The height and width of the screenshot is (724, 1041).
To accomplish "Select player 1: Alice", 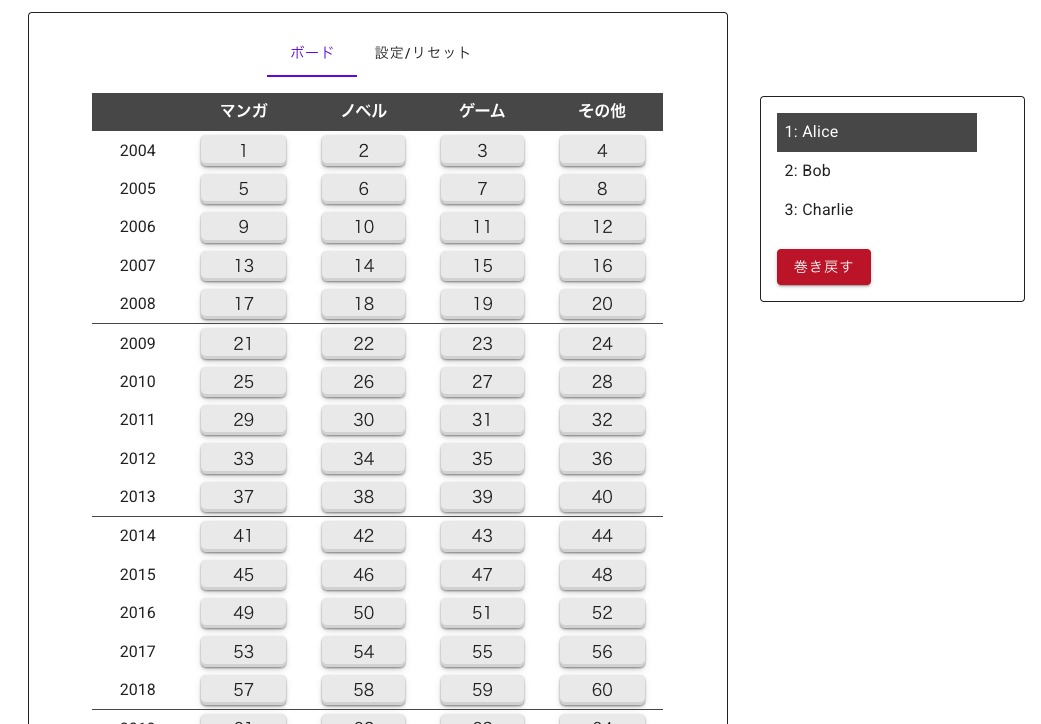I will pos(876,132).
